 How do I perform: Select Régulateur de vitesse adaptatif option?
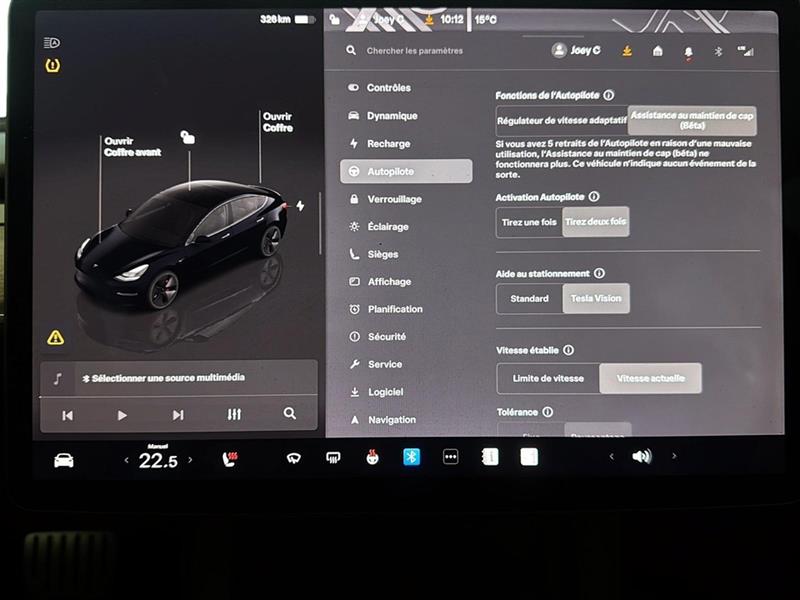(562, 120)
